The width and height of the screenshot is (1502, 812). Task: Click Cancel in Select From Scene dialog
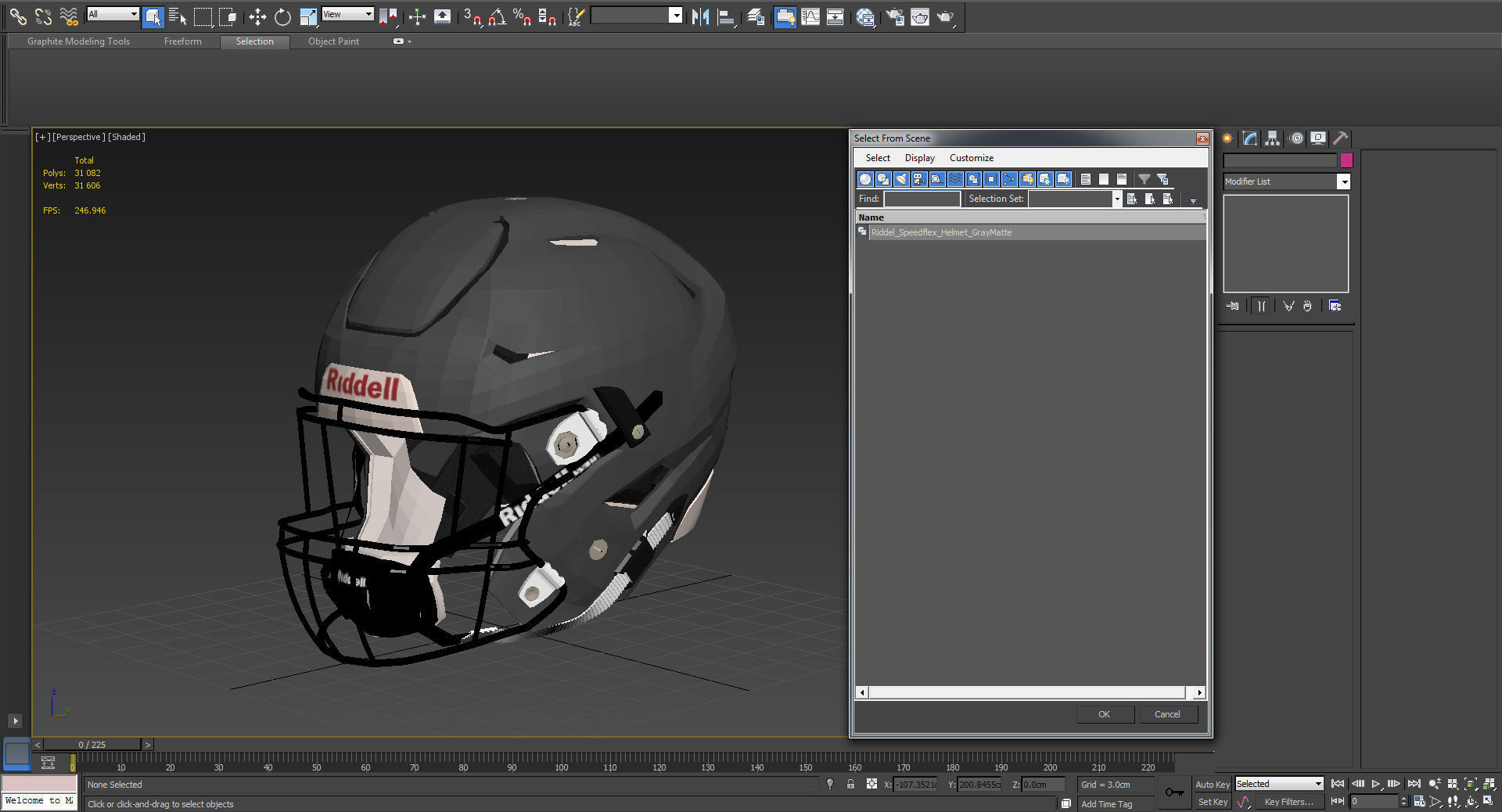(x=1167, y=714)
